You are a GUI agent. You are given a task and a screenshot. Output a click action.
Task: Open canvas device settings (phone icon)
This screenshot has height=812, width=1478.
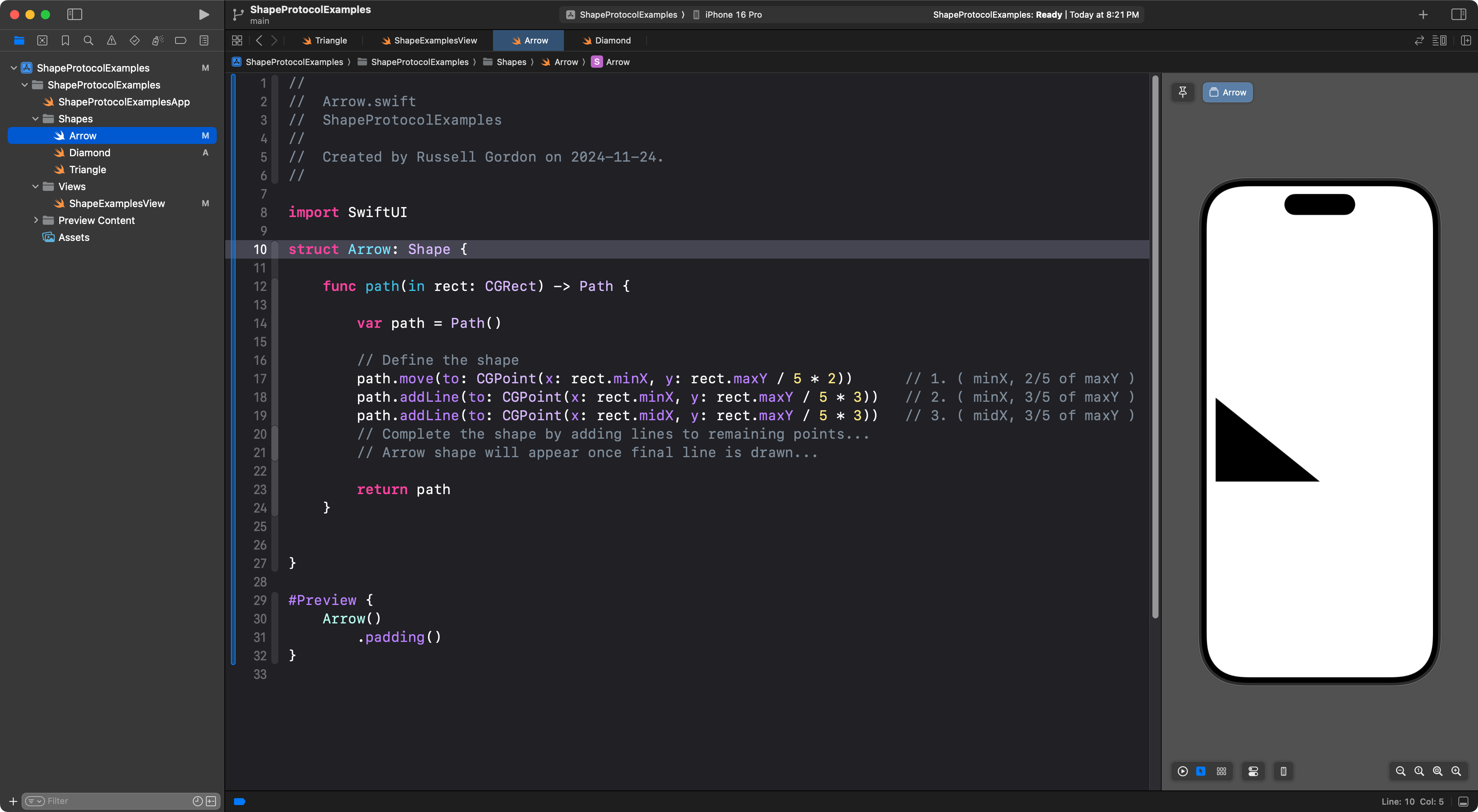click(x=1284, y=771)
